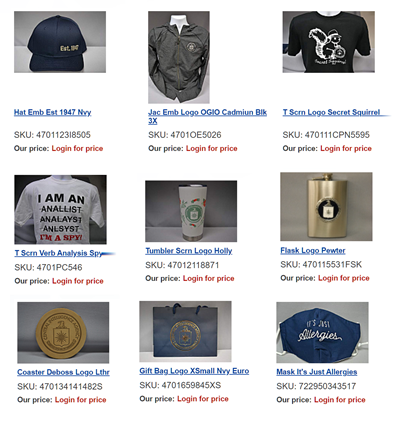Open the Mask It's Just Allergies link
Viewport: 400px width, 422px height.
tap(317, 372)
